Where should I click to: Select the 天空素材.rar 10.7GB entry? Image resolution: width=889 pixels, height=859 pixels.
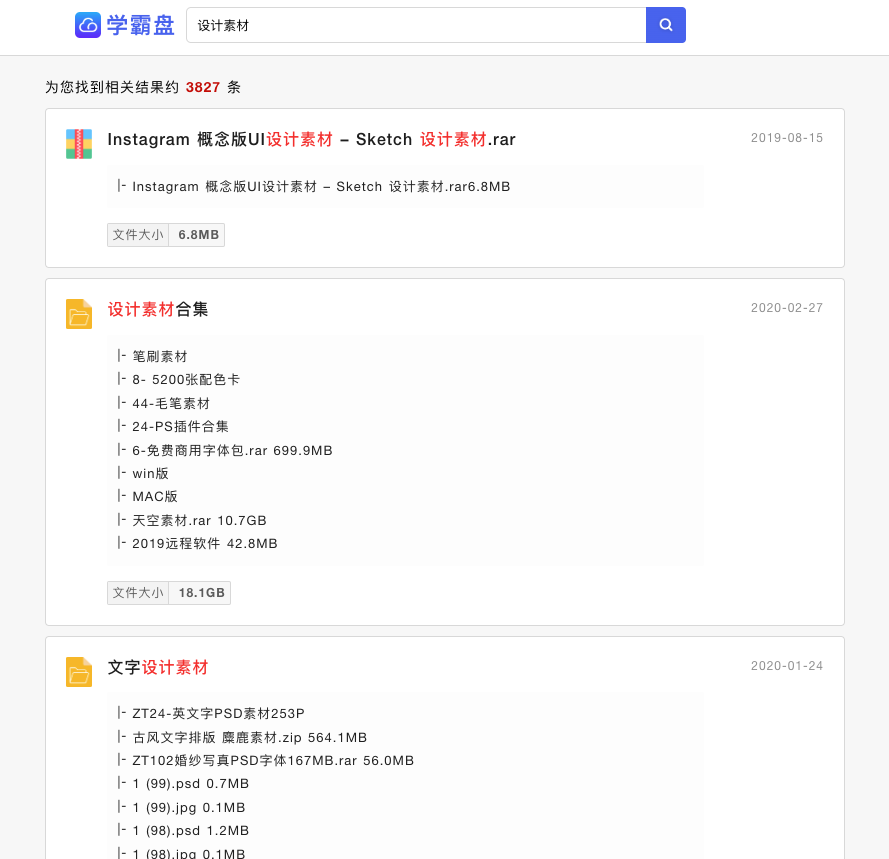pyautogui.click(x=199, y=520)
